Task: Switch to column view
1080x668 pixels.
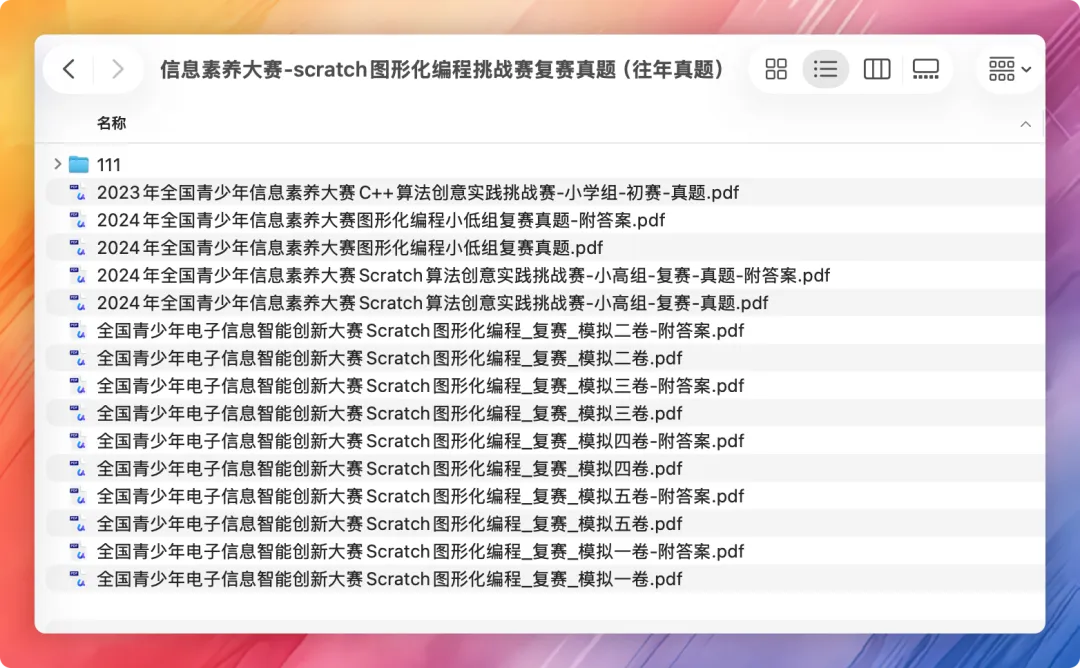Action: (876, 69)
